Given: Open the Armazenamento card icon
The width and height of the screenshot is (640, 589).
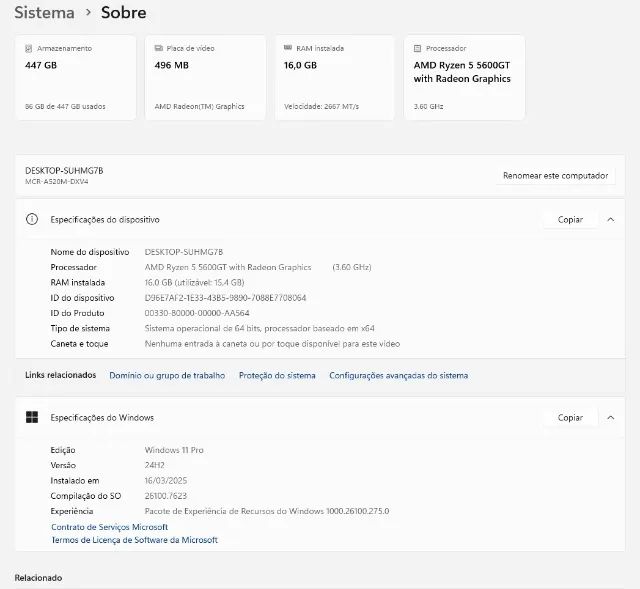Looking at the screenshot, I should point(29,49).
